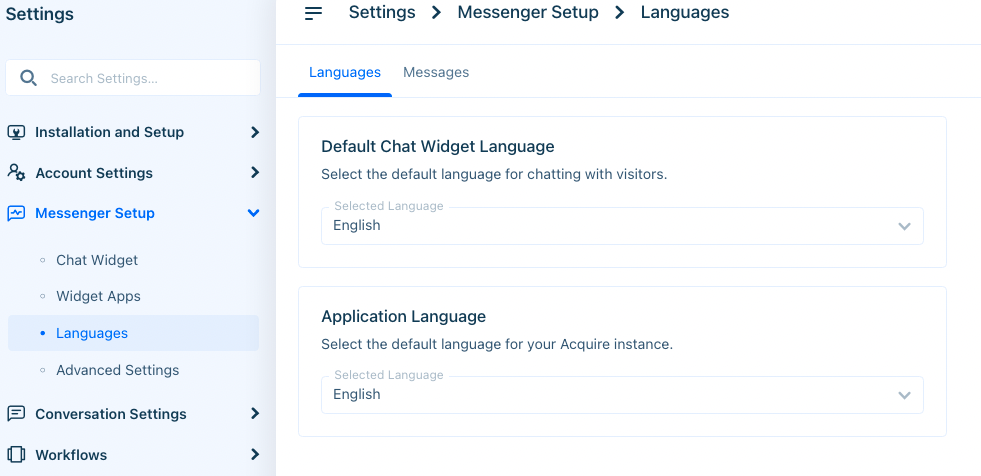Screen dimensions: 981x476
Task: Click the Conversation Settings speech bubble icon
Action: 16,413
